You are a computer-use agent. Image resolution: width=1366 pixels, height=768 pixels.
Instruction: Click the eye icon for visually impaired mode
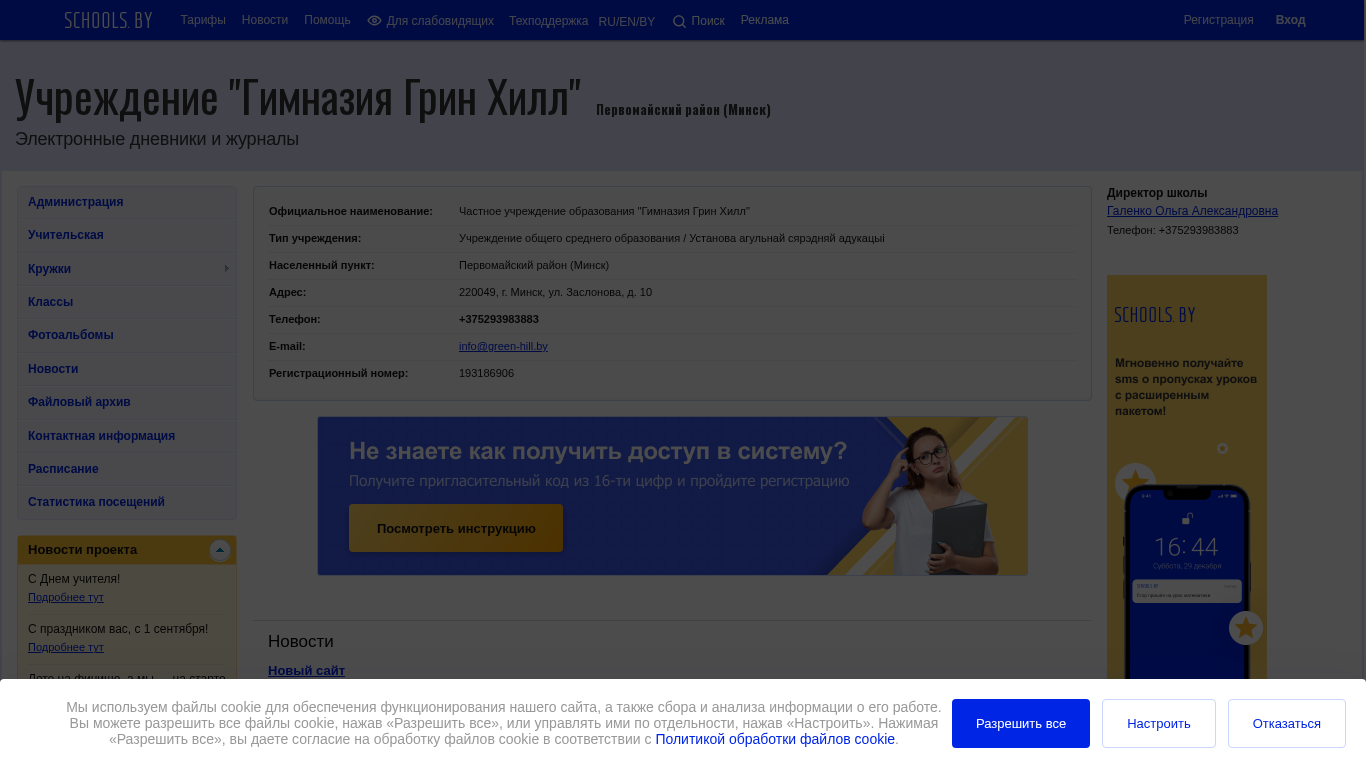coord(374,21)
